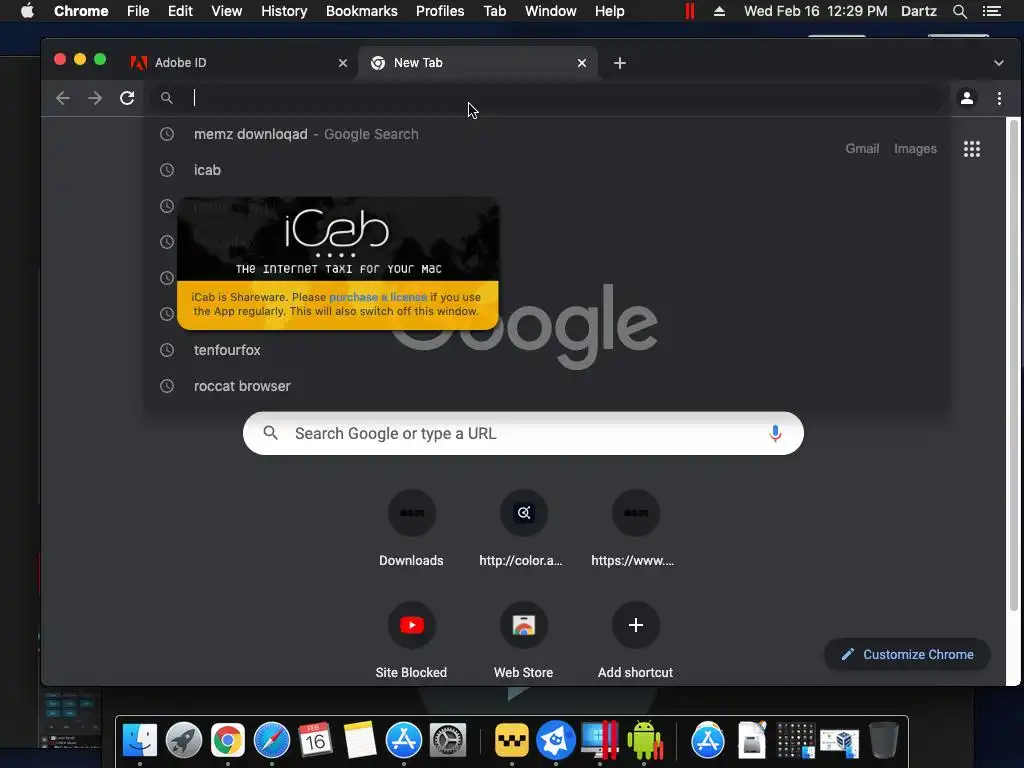Open the Profiles menu
Viewport: 1024px width, 768px height.
(x=440, y=11)
